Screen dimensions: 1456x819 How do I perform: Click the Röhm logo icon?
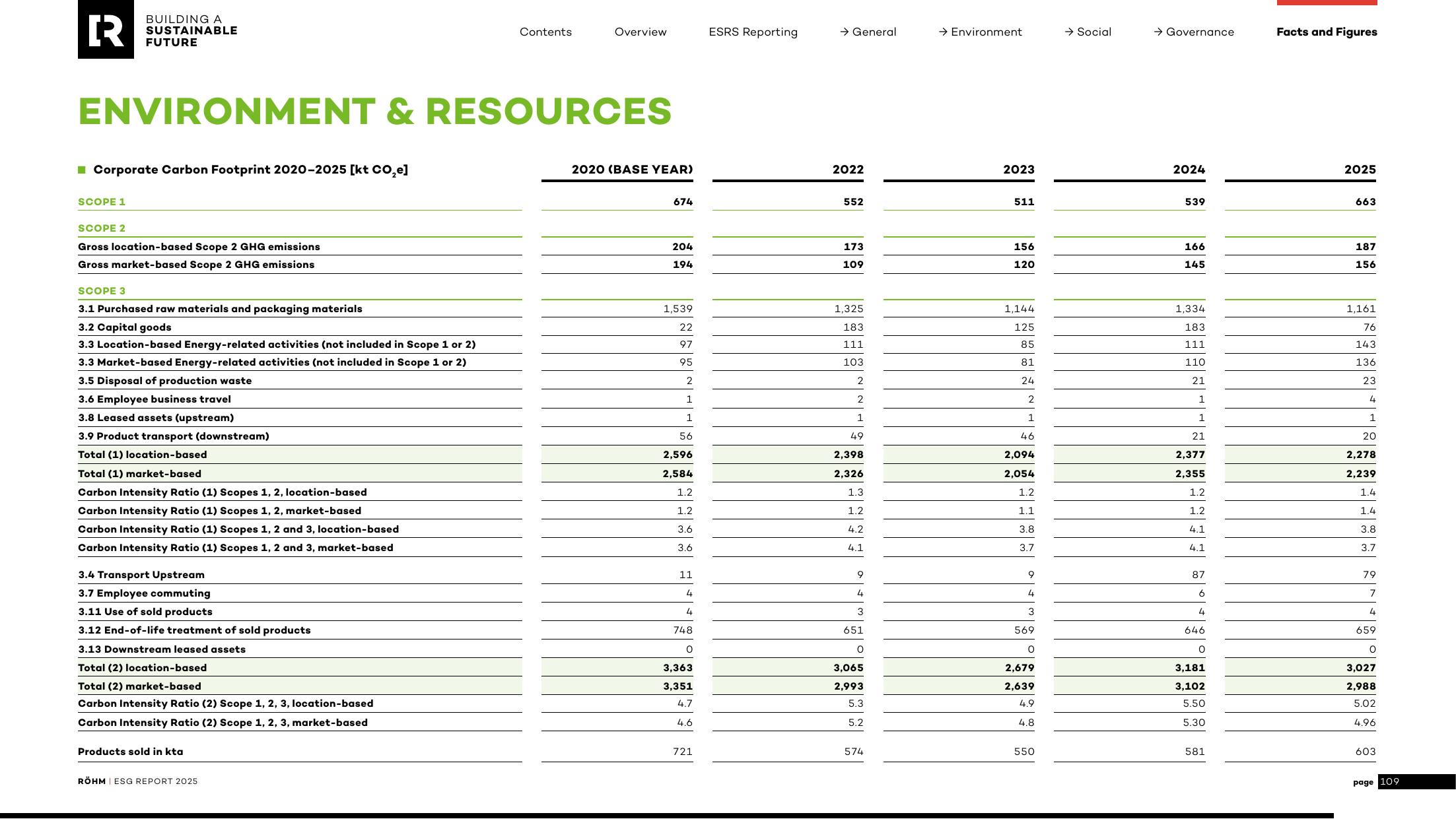(106, 30)
